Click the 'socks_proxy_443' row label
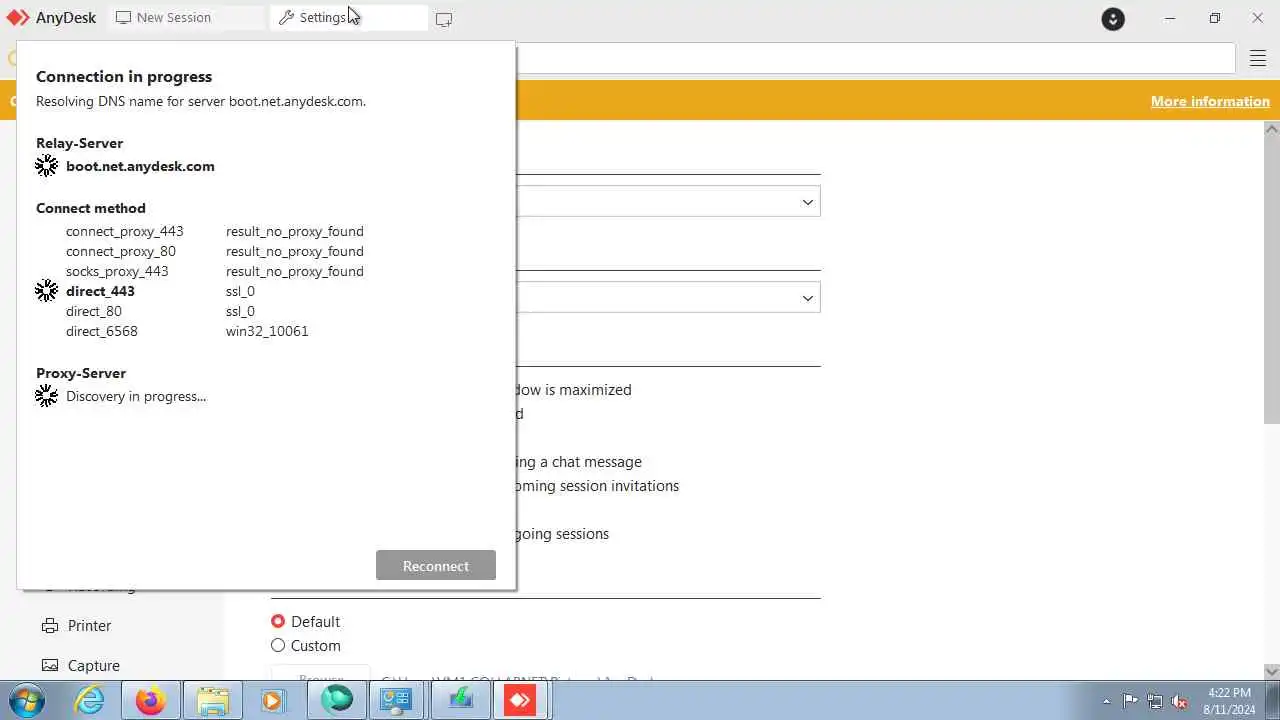The width and height of the screenshot is (1280, 720). 117,271
